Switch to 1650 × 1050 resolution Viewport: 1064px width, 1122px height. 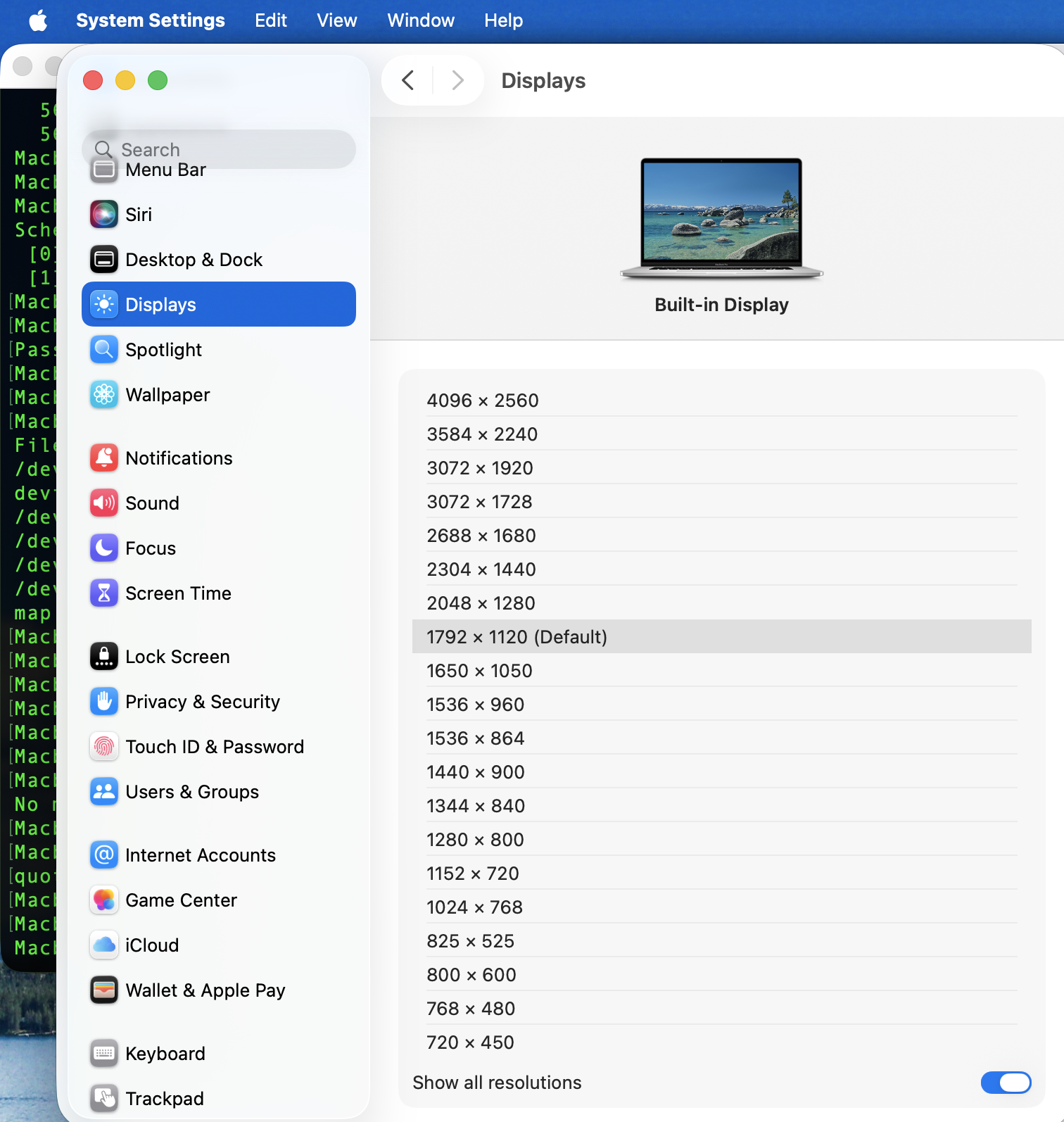(722, 670)
